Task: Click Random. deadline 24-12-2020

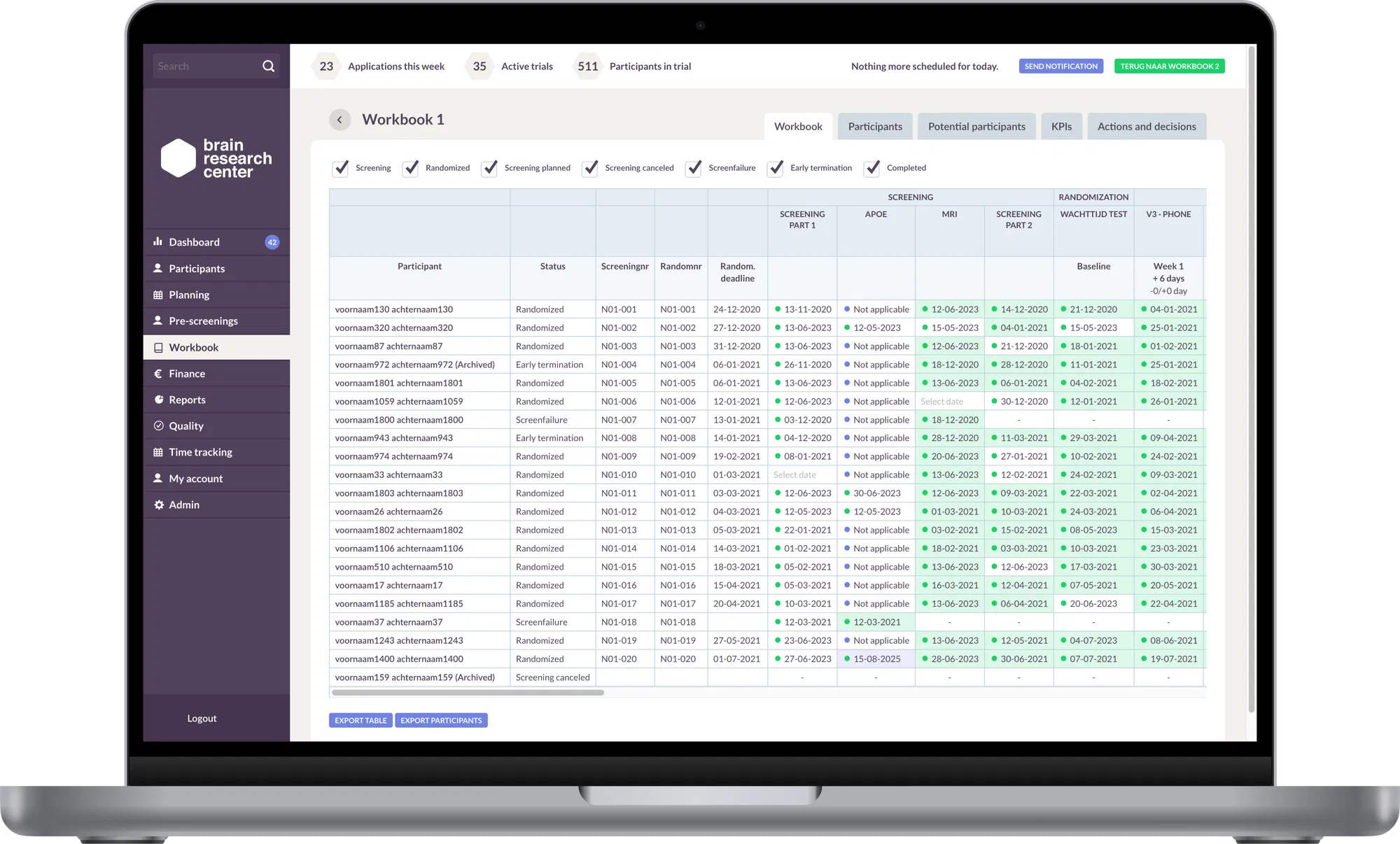Action: (736, 309)
